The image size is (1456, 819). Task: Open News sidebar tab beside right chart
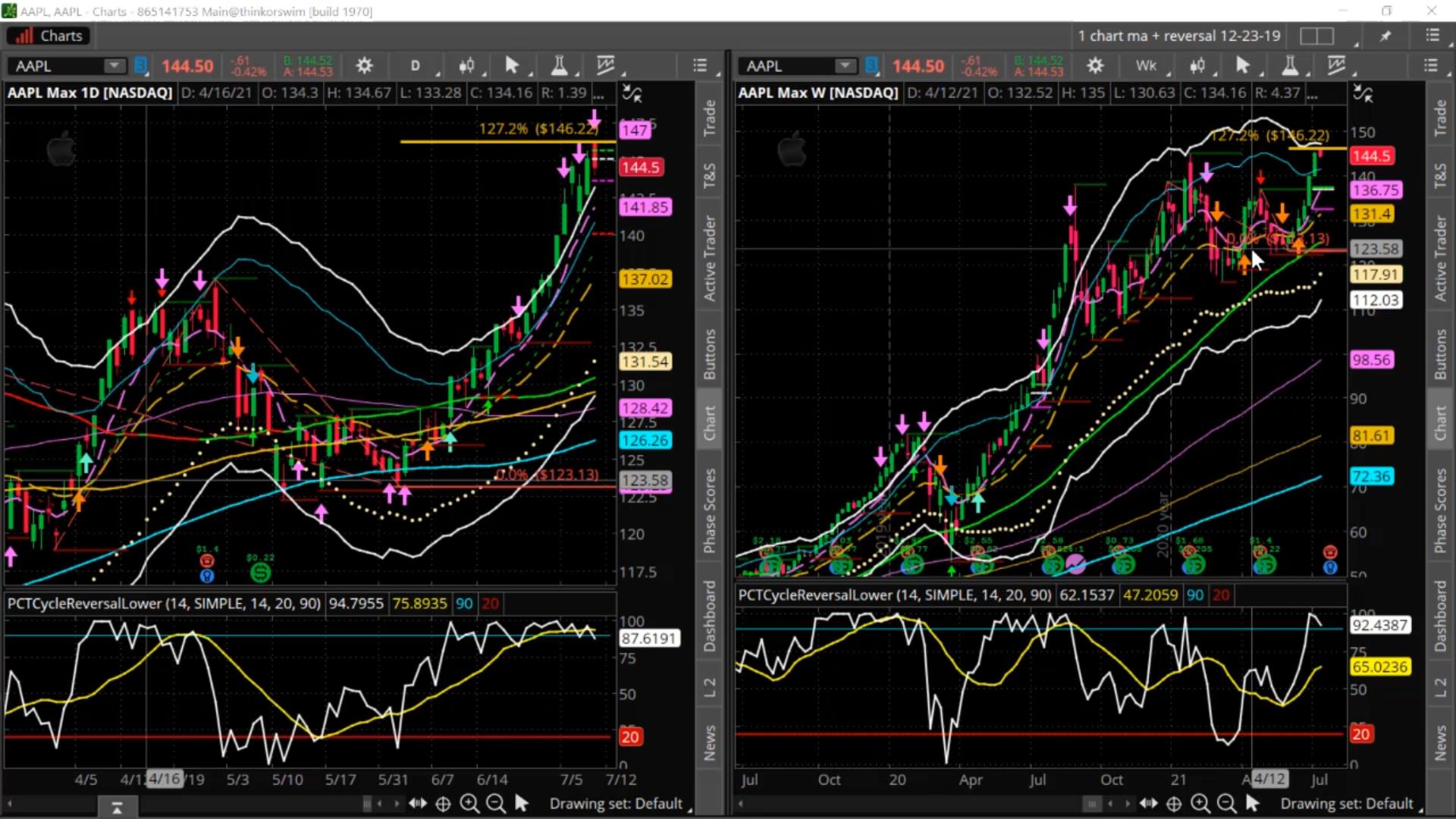[1440, 743]
